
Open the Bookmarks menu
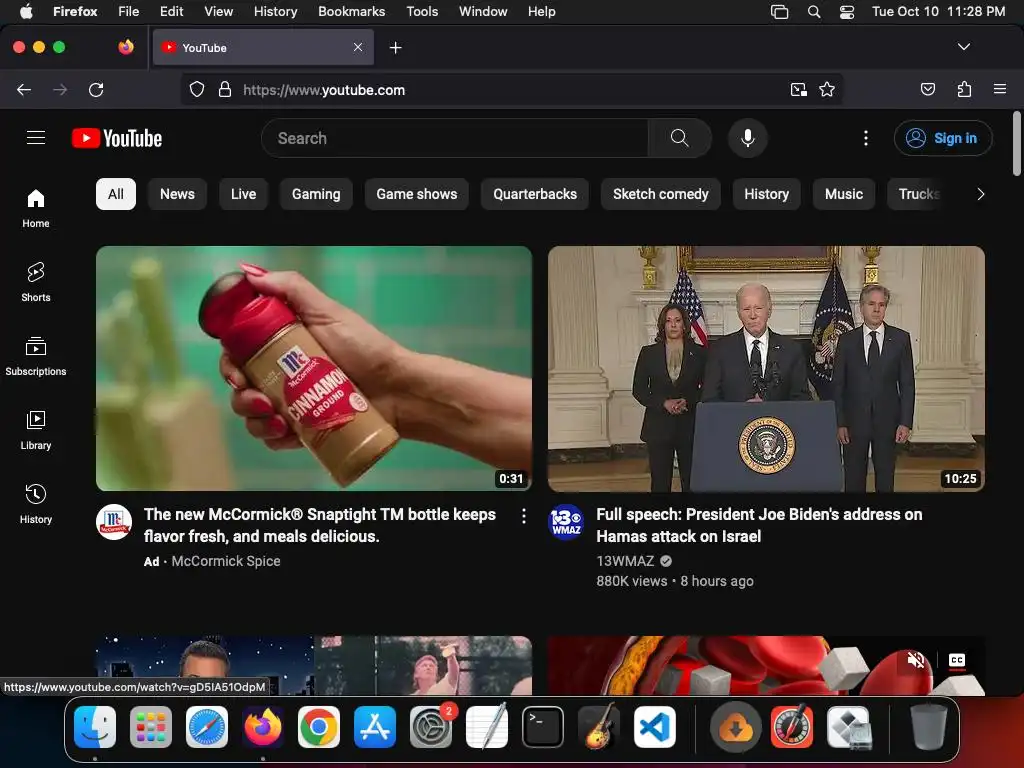click(x=351, y=12)
